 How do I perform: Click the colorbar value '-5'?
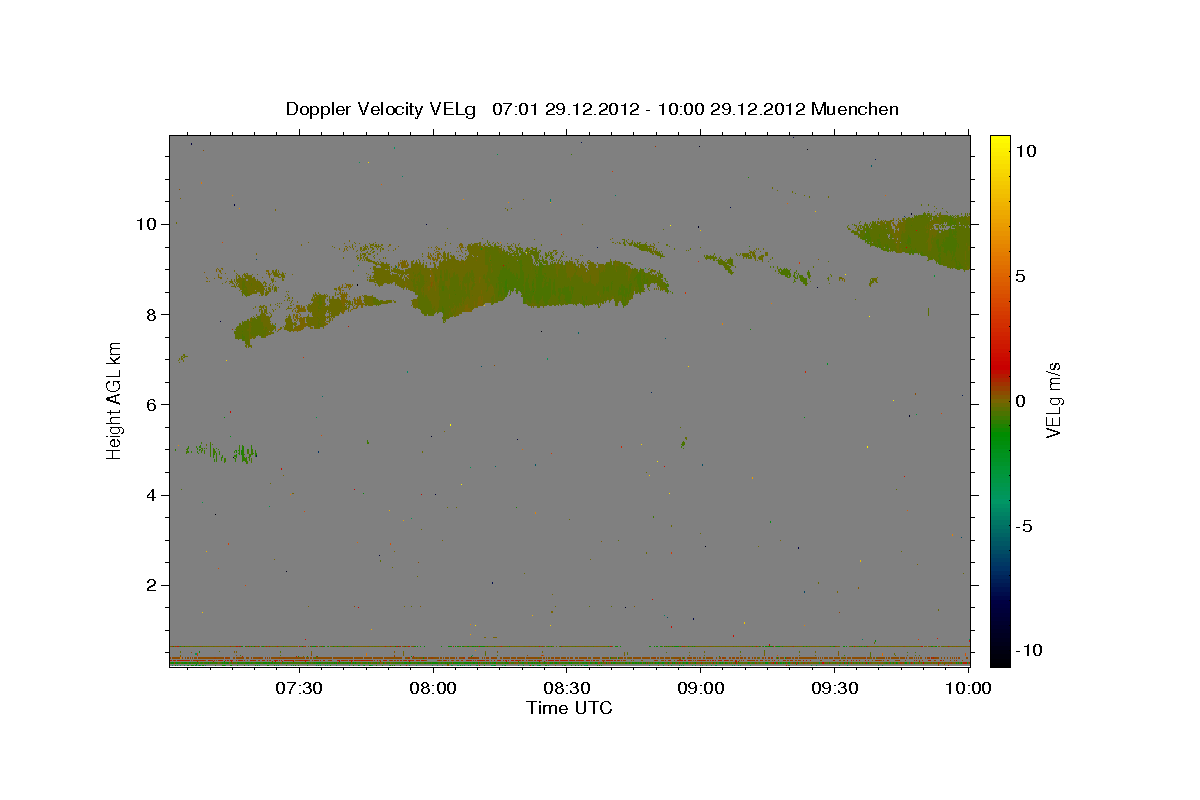[x=1024, y=526]
